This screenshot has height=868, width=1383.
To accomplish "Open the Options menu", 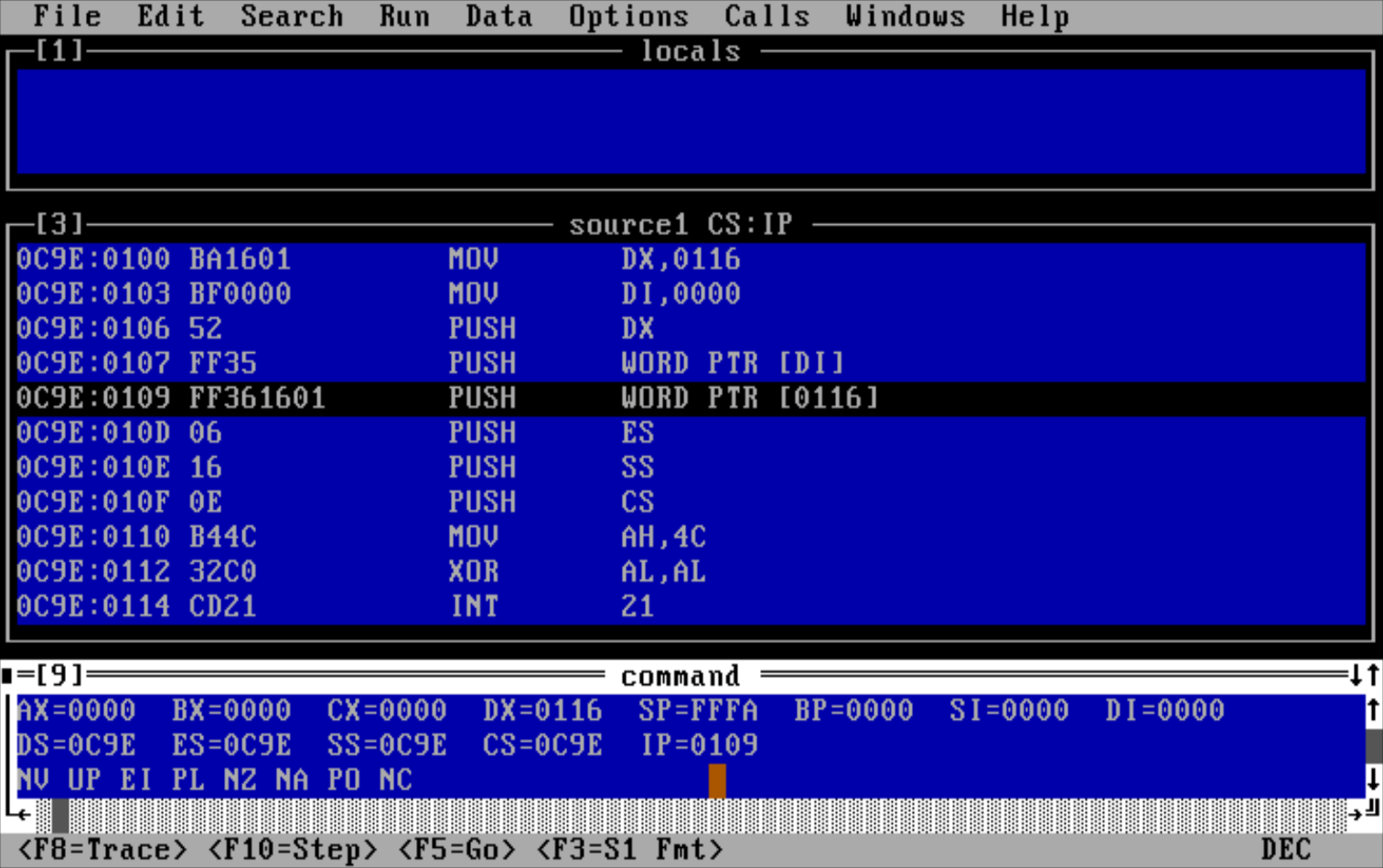I will pyautogui.click(x=629, y=16).
